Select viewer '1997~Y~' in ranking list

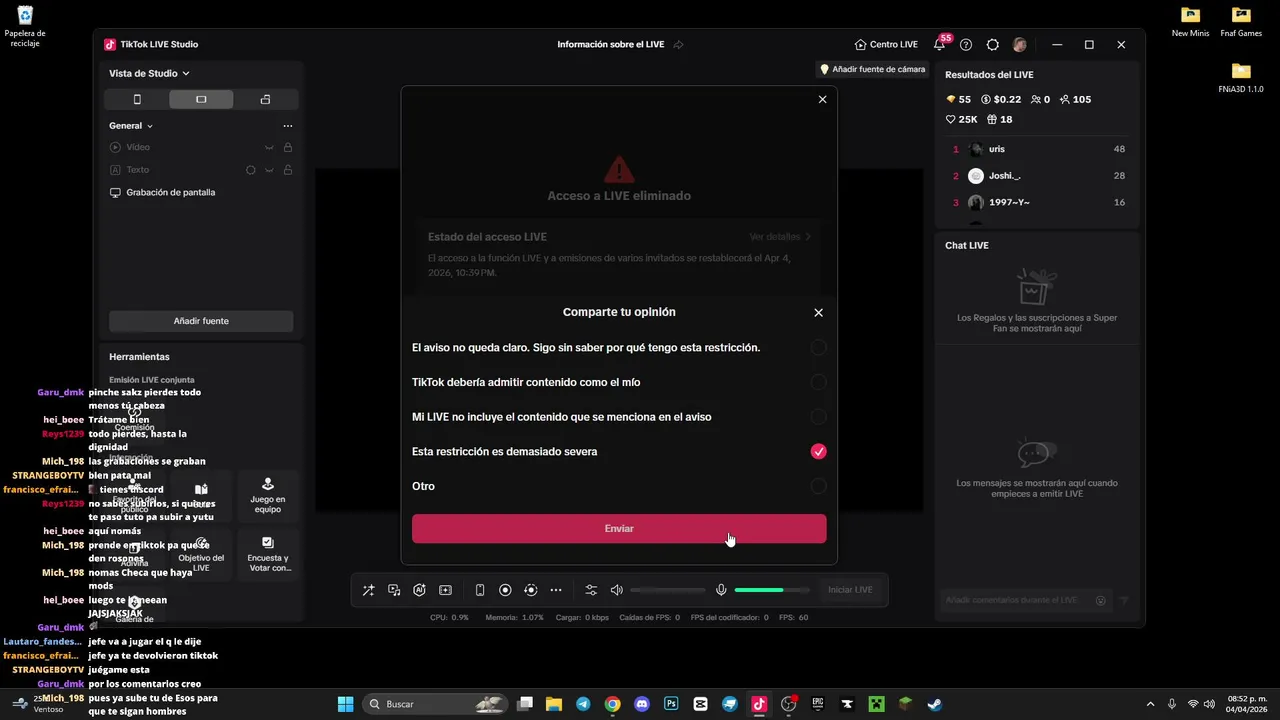pyautogui.click(x=1038, y=202)
